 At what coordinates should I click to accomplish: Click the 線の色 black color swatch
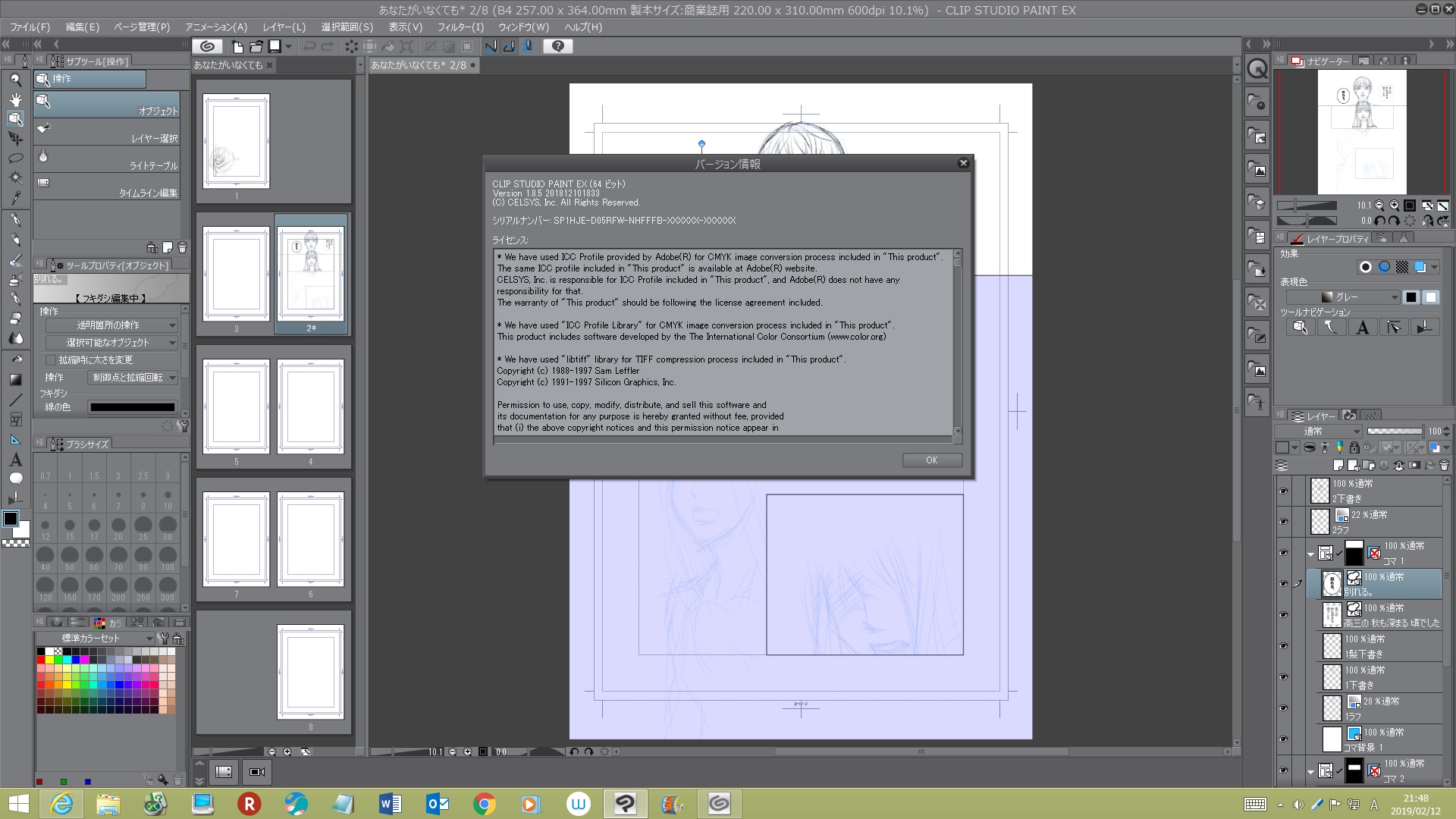(133, 407)
